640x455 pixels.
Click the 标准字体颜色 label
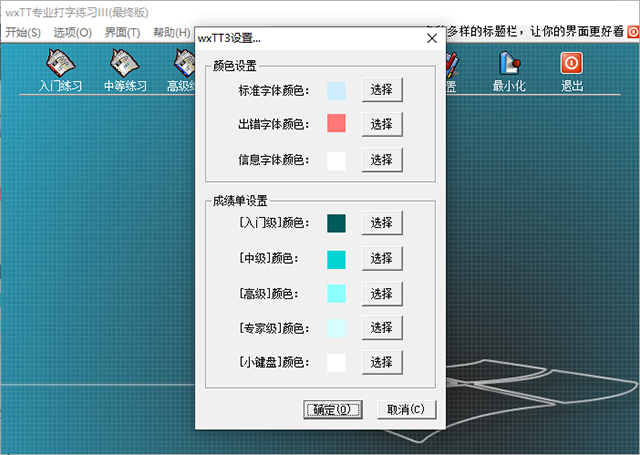pyautogui.click(x=273, y=90)
